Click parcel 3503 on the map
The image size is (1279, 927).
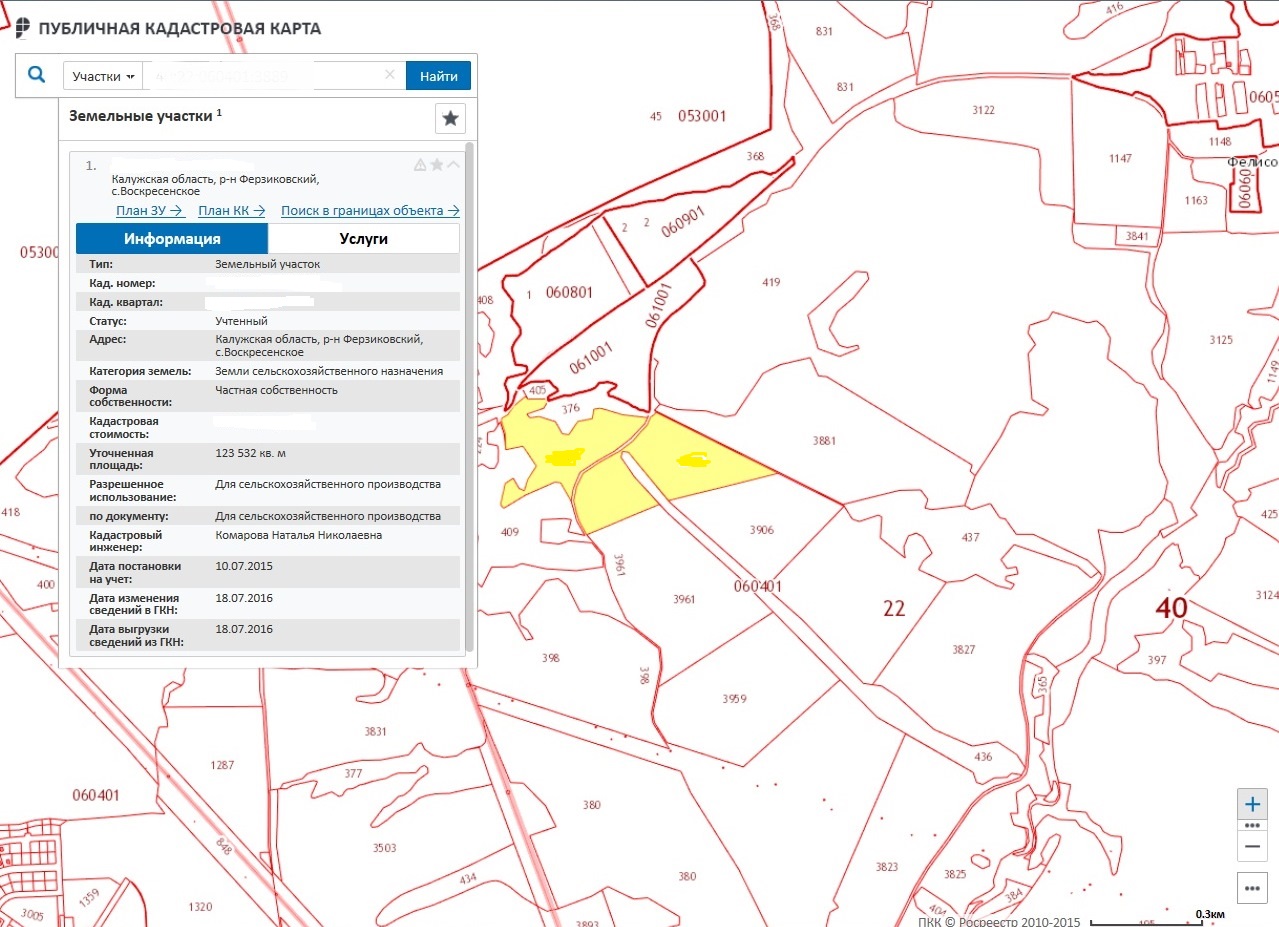click(384, 848)
